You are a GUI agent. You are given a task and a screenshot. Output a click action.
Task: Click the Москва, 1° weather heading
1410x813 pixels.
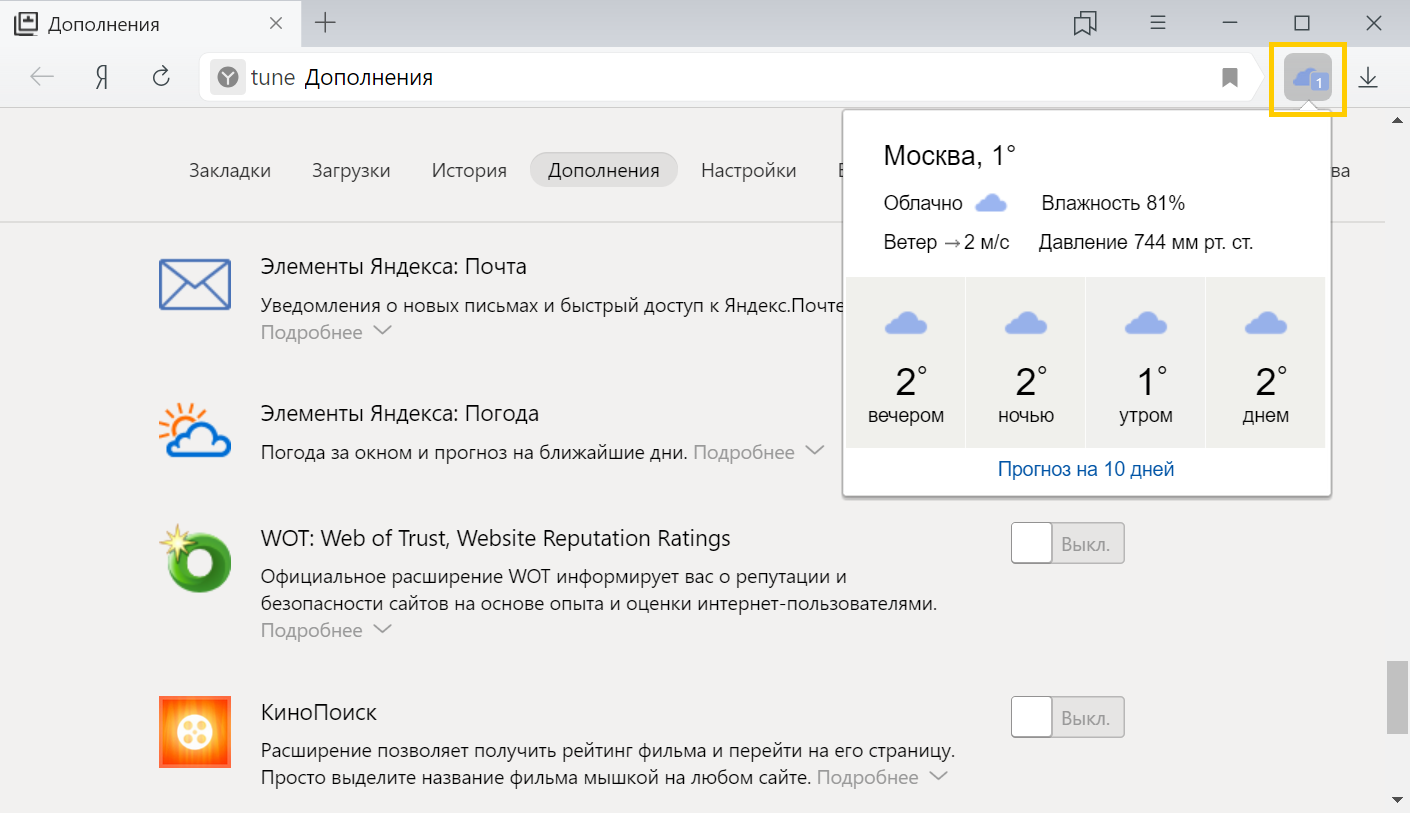coord(950,156)
